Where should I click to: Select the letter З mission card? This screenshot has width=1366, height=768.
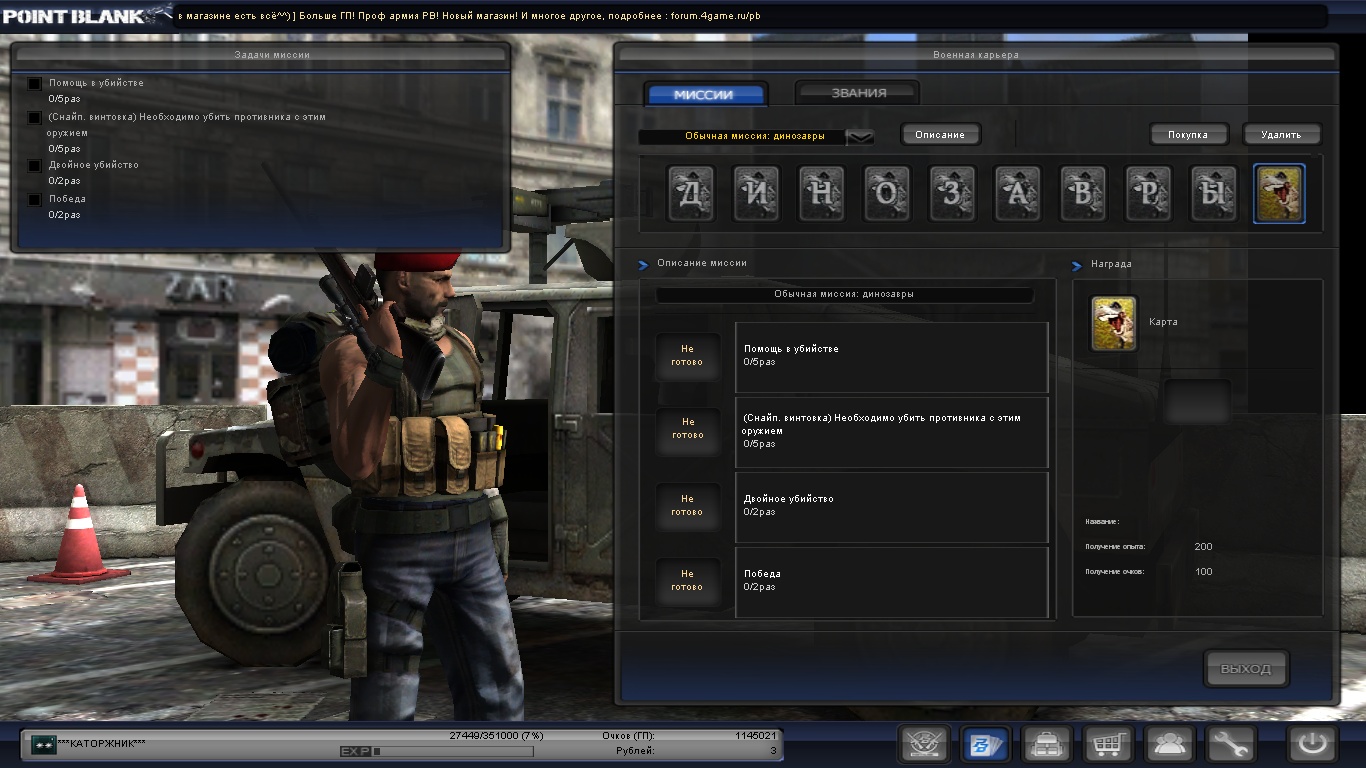[952, 194]
